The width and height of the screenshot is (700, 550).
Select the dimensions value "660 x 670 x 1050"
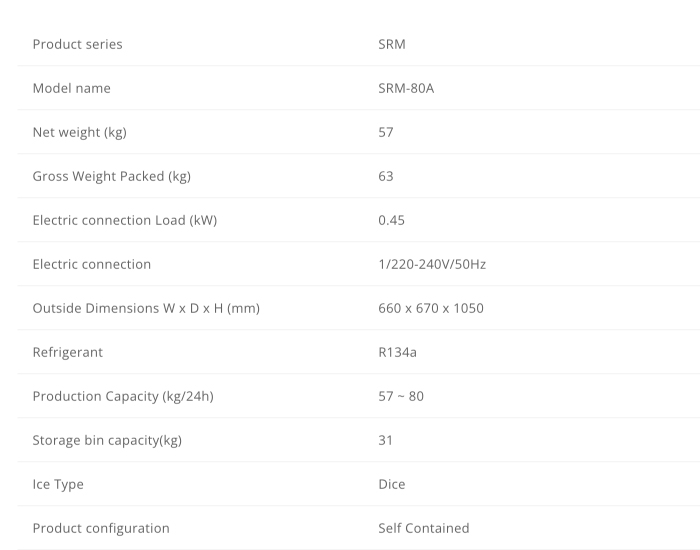pos(431,308)
